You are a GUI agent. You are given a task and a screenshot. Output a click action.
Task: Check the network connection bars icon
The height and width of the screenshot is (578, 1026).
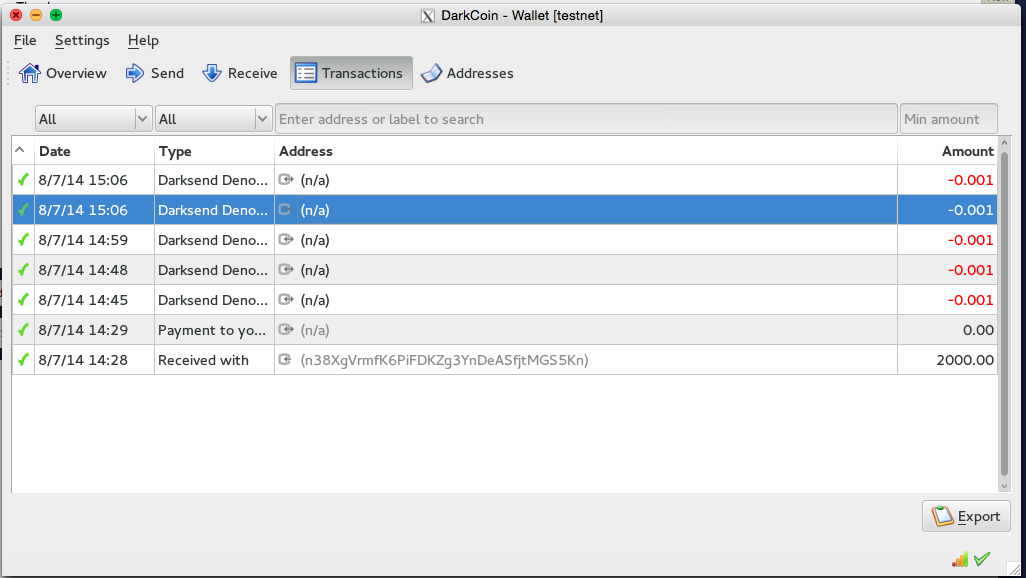pos(960,559)
